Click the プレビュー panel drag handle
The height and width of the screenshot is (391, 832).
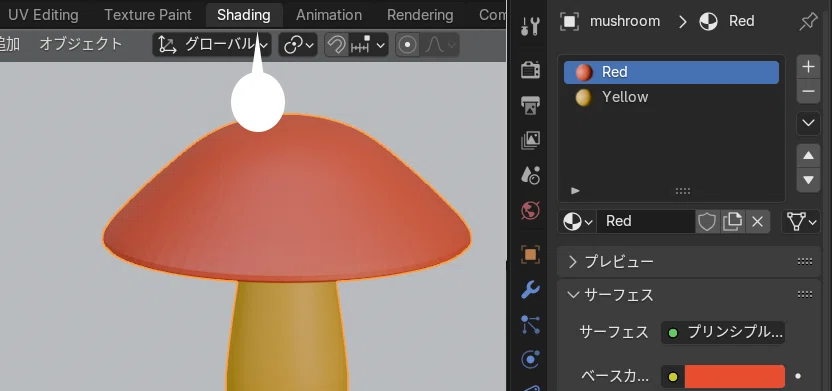tap(805, 262)
